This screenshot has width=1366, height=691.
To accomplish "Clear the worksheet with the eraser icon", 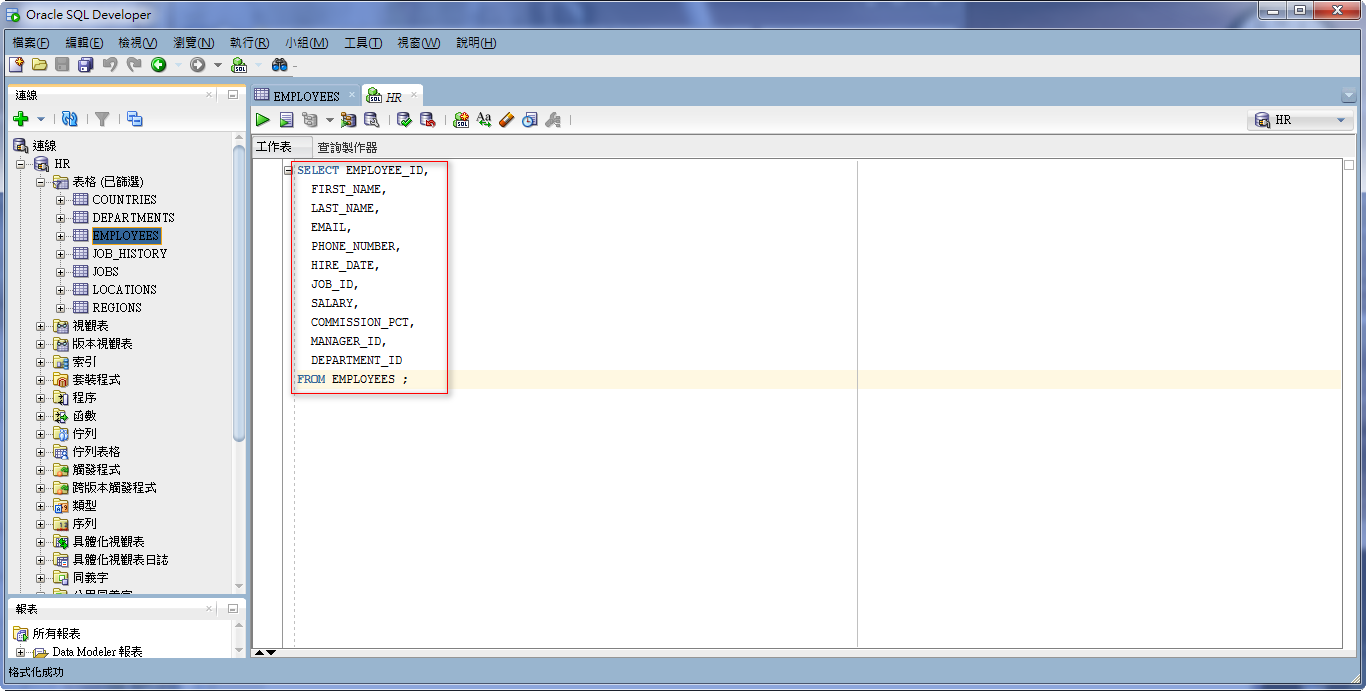I will (x=506, y=119).
